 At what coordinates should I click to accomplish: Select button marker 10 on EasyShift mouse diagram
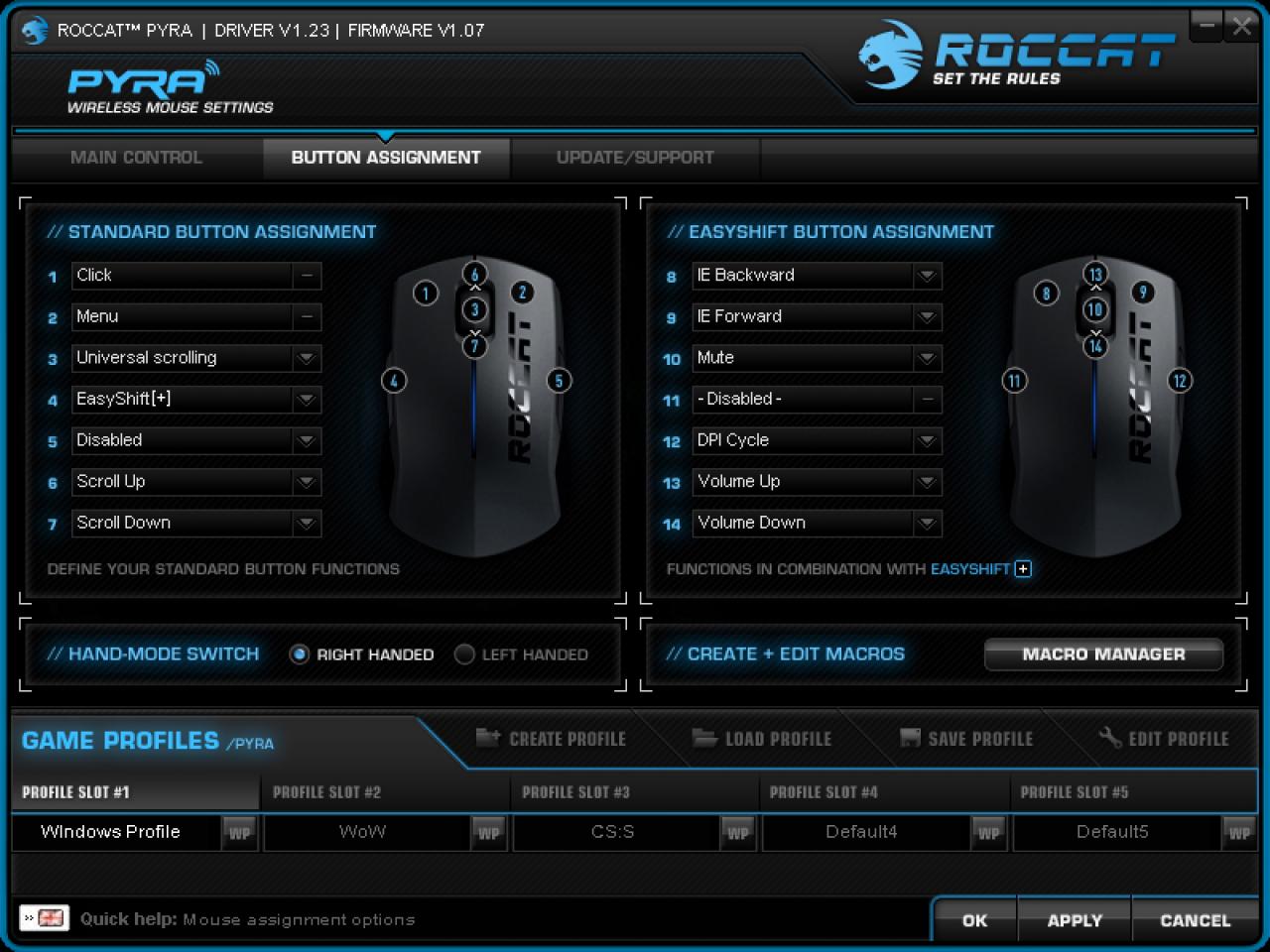point(1095,309)
